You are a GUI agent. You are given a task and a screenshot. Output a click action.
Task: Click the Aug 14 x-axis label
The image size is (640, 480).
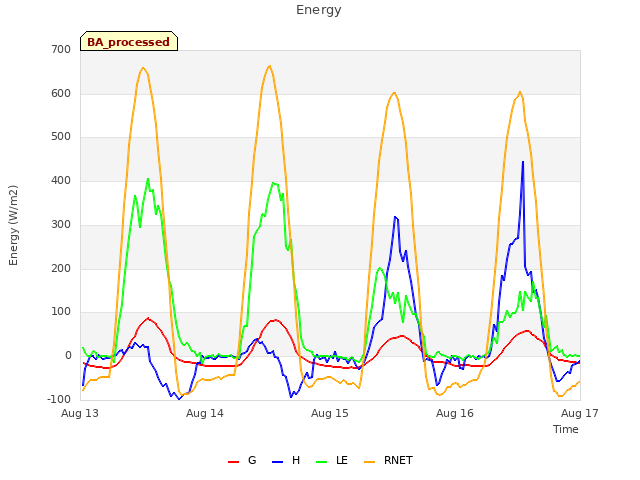(x=205, y=413)
